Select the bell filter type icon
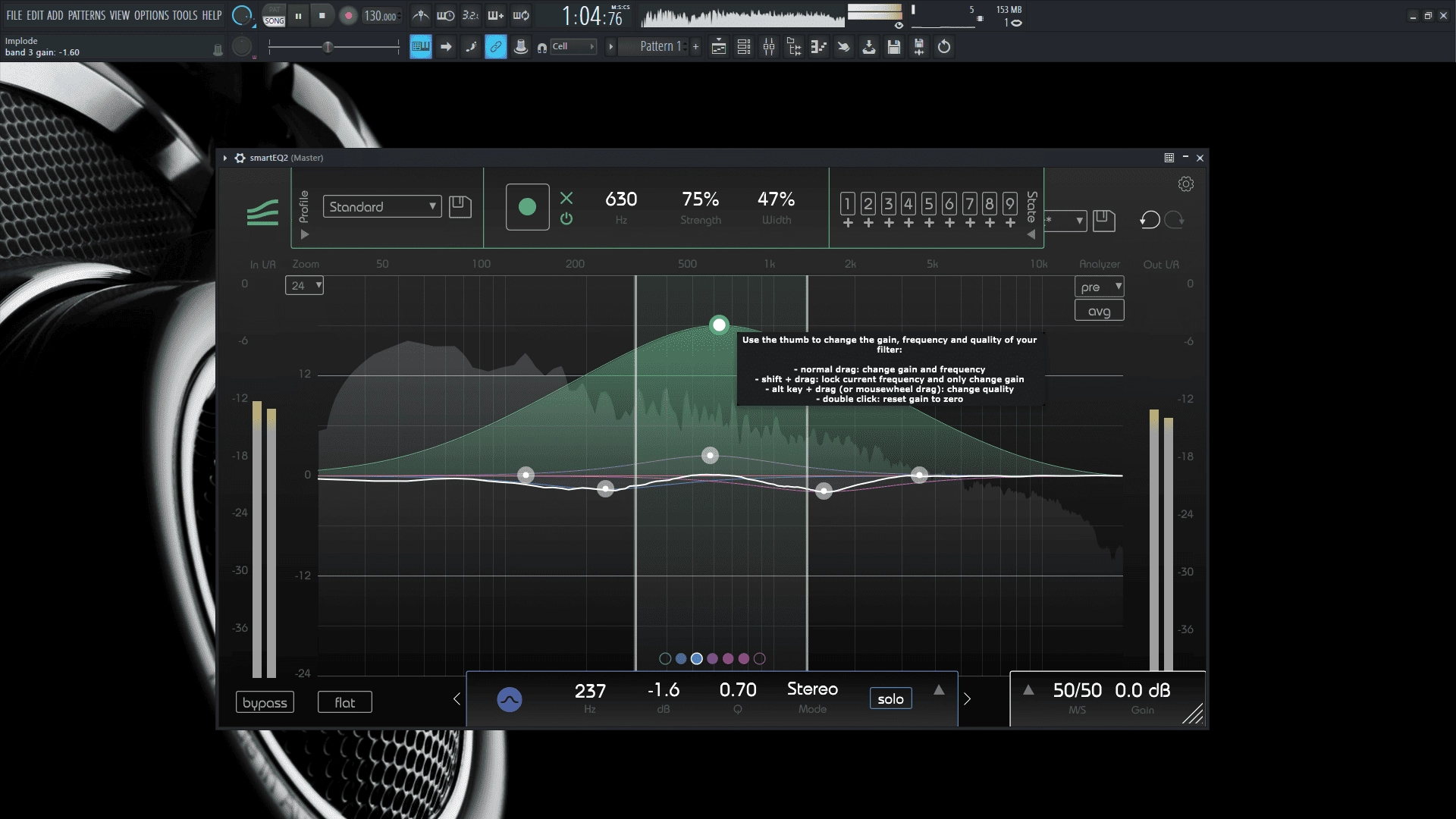This screenshot has height=819, width=1456. click(510, 699)
